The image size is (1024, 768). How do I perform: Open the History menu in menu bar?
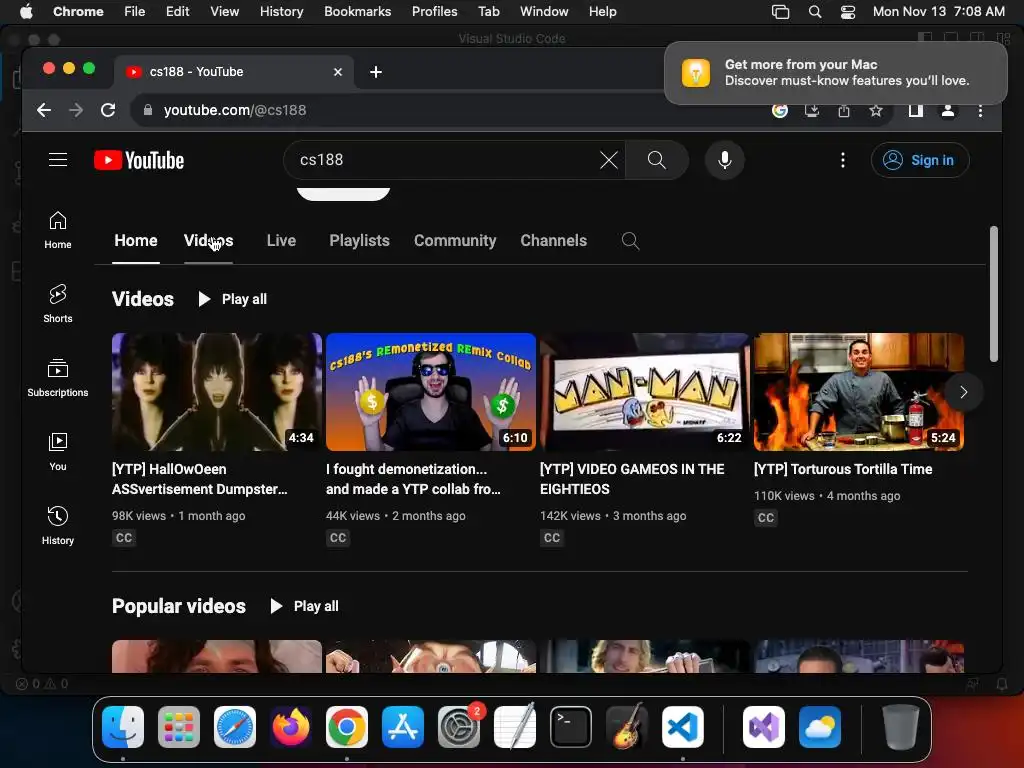[281, 11]
